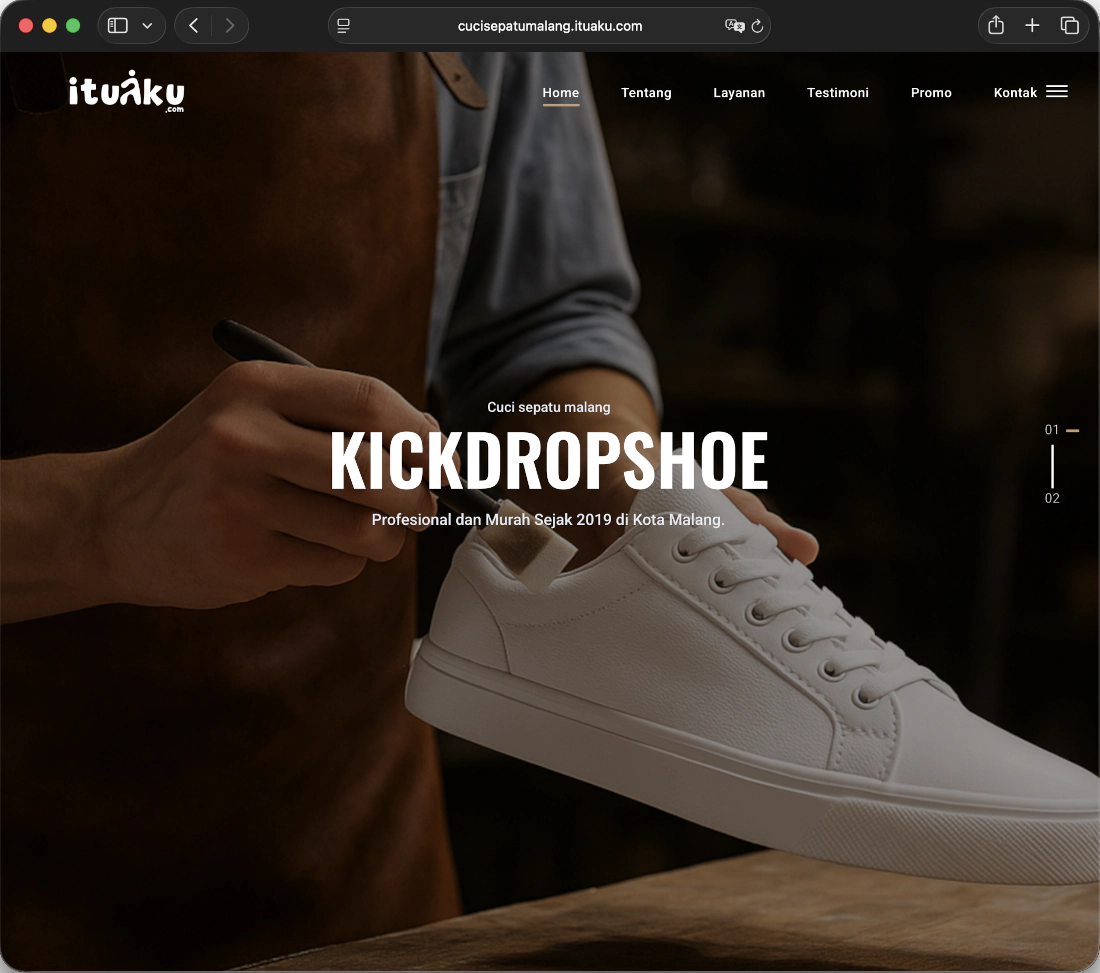Click the translate page icon
1100x973 pixels.
[x=734, y=26]
